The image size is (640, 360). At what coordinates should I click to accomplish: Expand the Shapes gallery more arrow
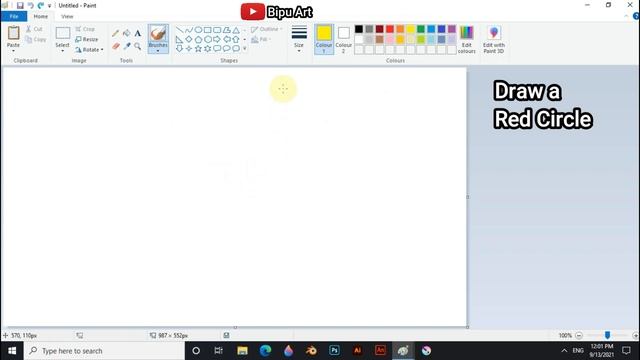click(x=244, y=49)
